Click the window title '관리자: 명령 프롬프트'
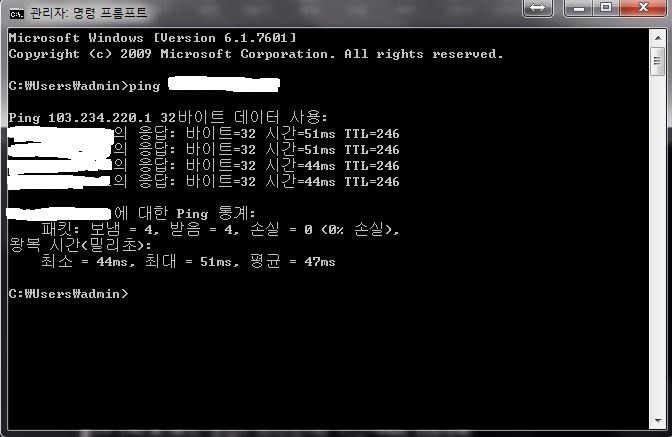Viewport: 672px width, 437px height. click(x=89, y=13)
